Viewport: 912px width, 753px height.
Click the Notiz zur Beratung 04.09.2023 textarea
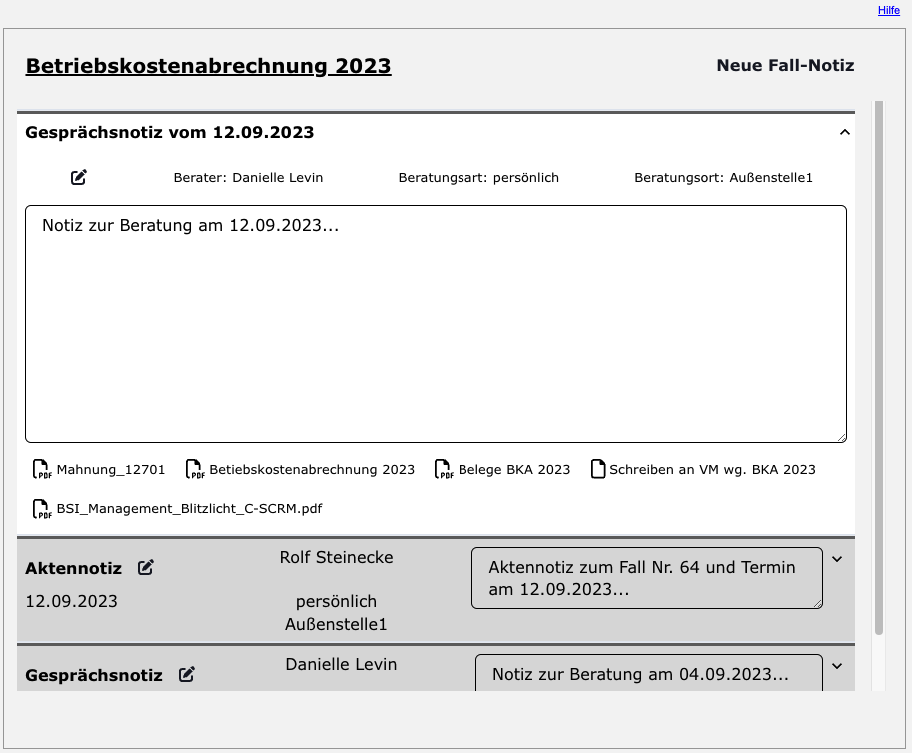pyautogui.click(x=649, y=673)
